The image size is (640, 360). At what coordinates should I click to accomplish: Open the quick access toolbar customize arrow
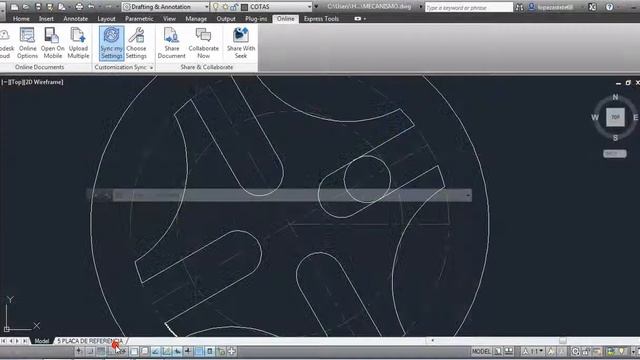(316, 7)
